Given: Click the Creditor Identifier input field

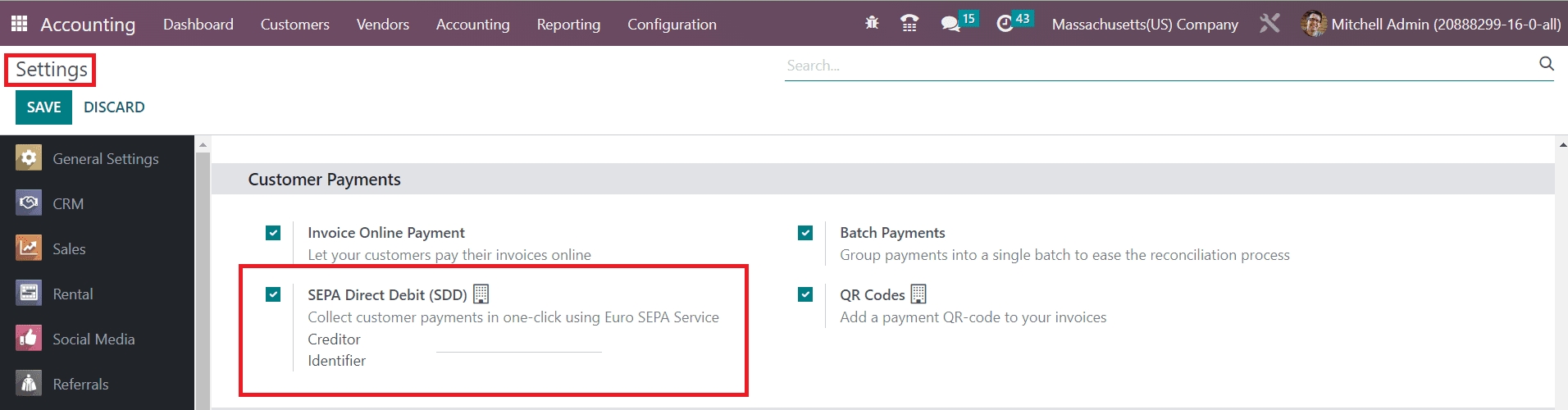Looking at the screenshot, I should click(518, 344).
